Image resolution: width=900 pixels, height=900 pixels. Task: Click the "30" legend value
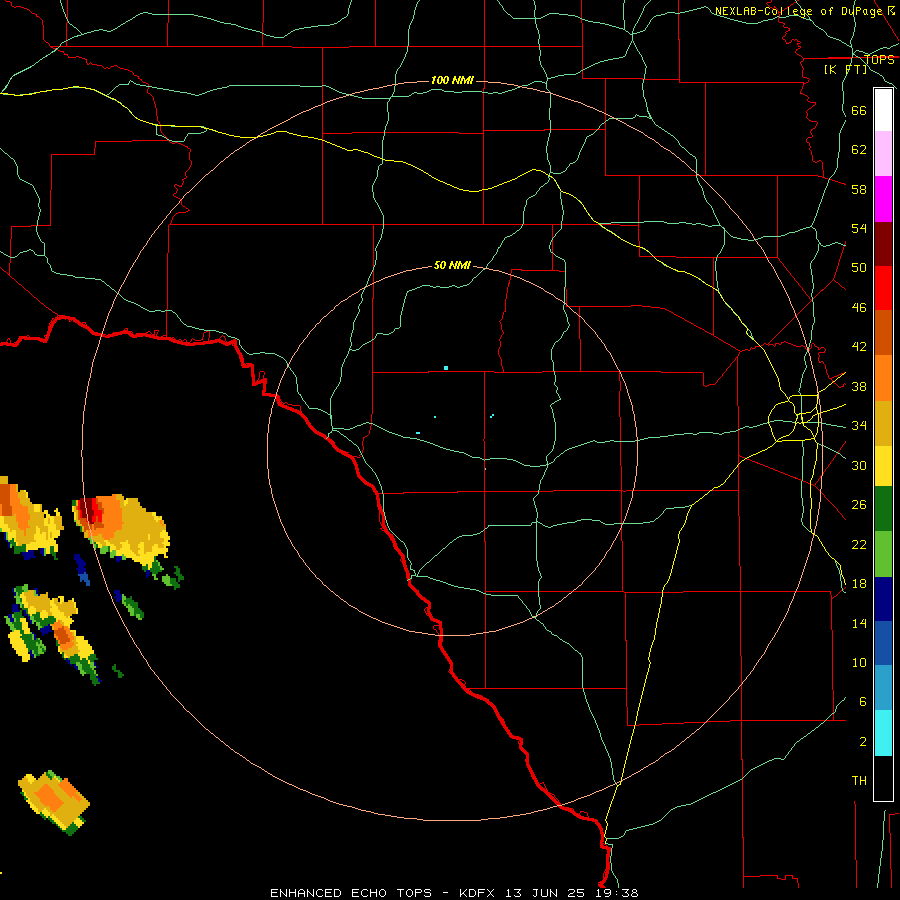pyautogui.click(x=859, y=465)
